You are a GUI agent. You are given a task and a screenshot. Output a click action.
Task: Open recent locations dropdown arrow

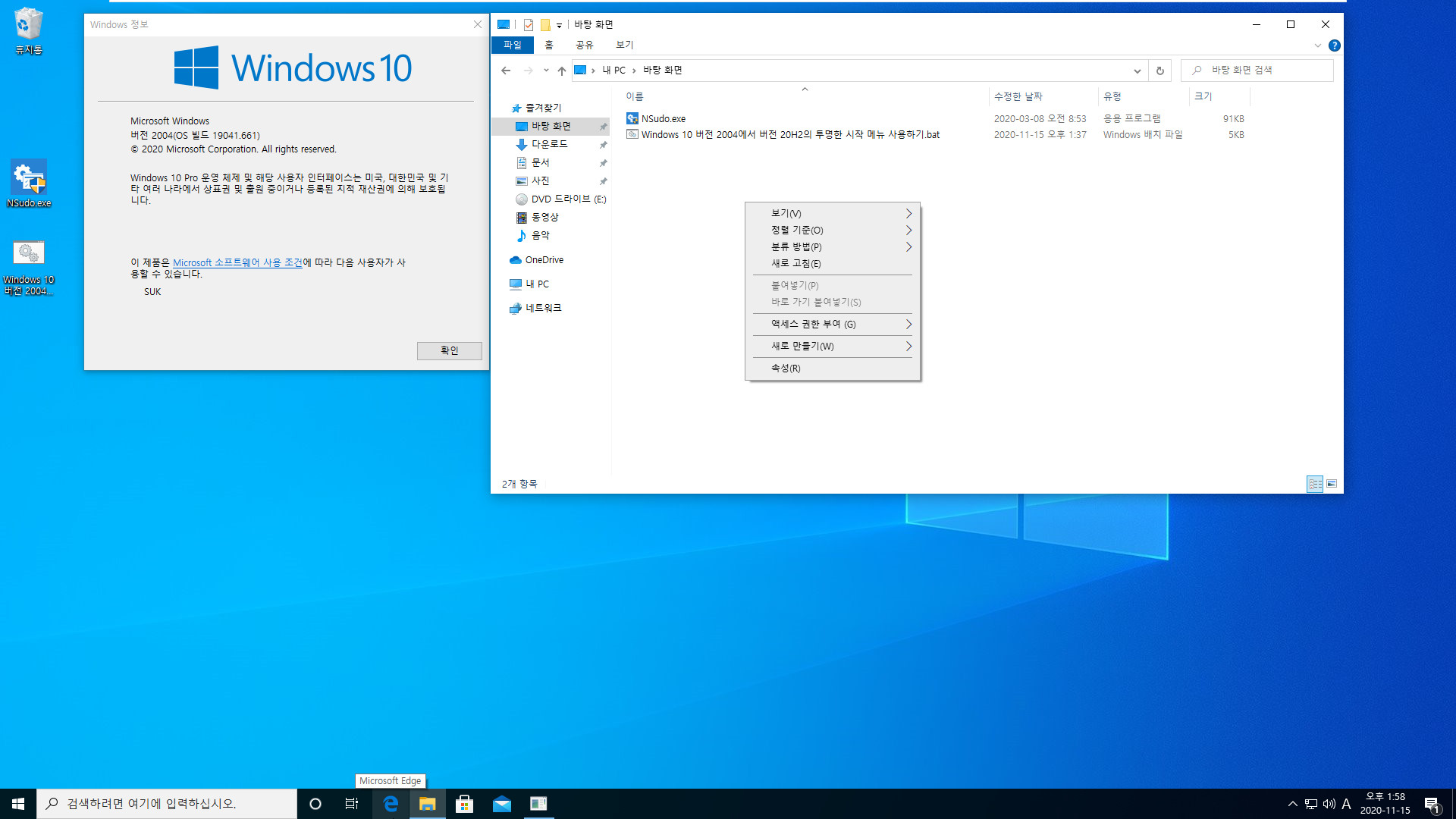pos(546,71)
